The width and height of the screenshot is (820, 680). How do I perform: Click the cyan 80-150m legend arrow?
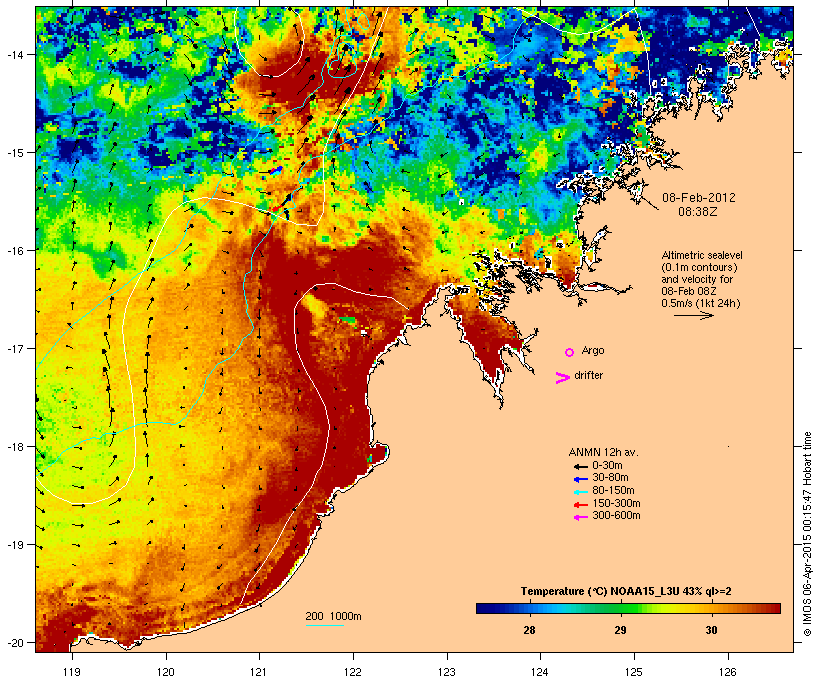tap(580, 492)
